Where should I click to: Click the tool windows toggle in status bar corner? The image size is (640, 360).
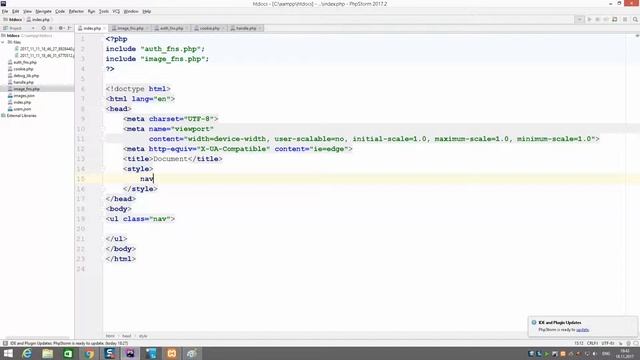pos(5,343)
